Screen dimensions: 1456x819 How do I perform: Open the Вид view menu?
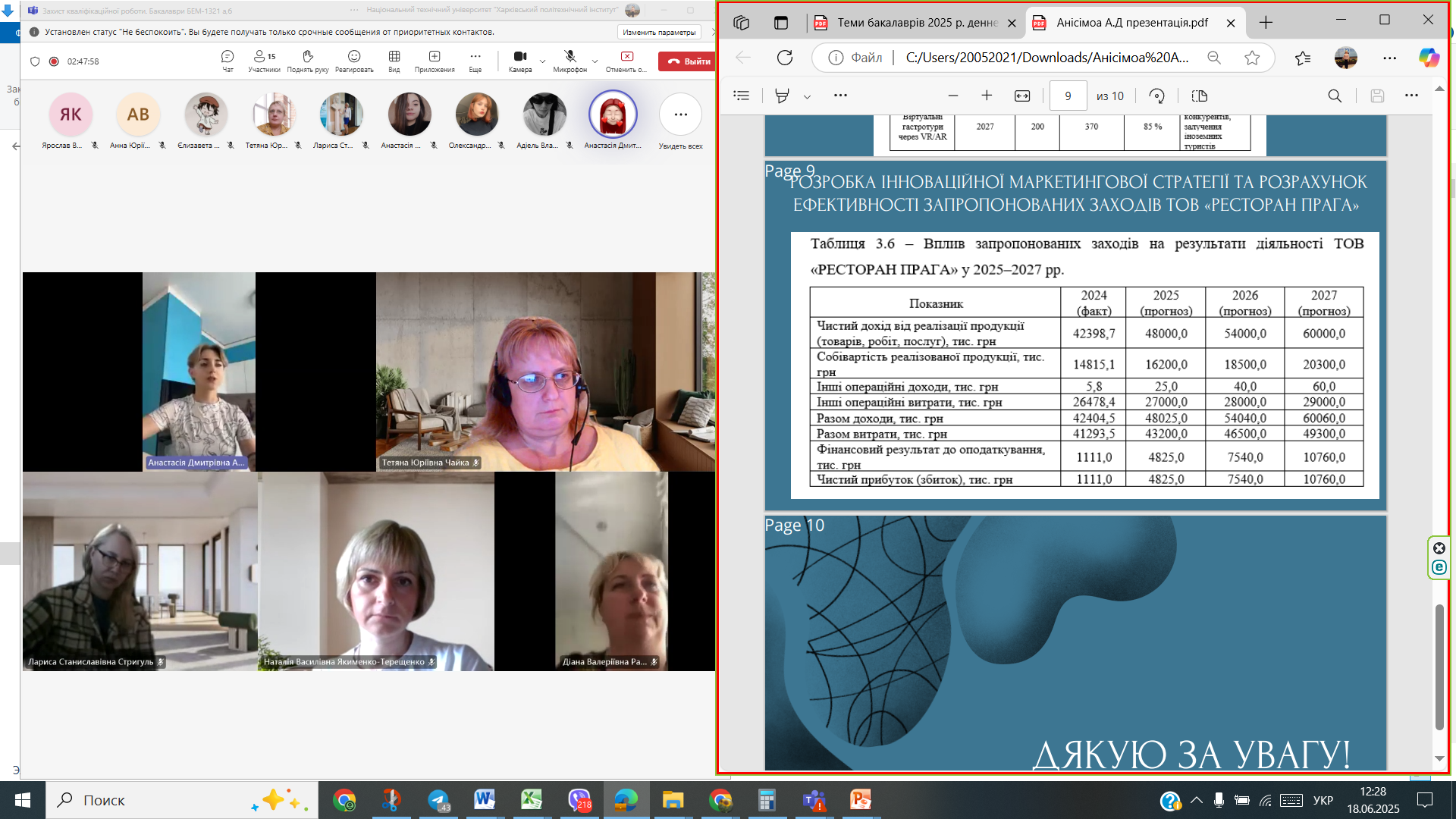coord(394,60)
